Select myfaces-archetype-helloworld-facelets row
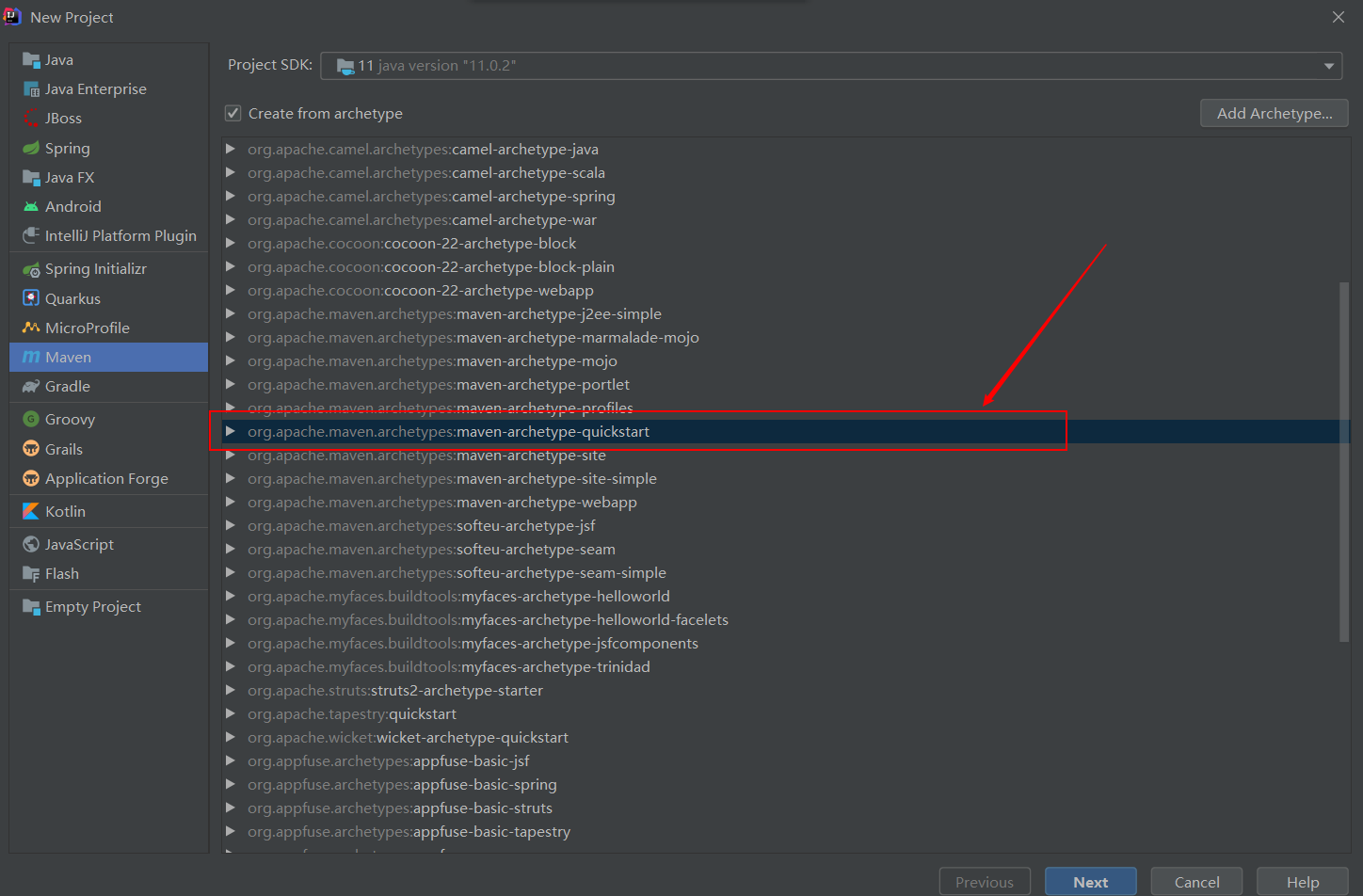This screenshot has width=1363, height=896. point(786,620)
